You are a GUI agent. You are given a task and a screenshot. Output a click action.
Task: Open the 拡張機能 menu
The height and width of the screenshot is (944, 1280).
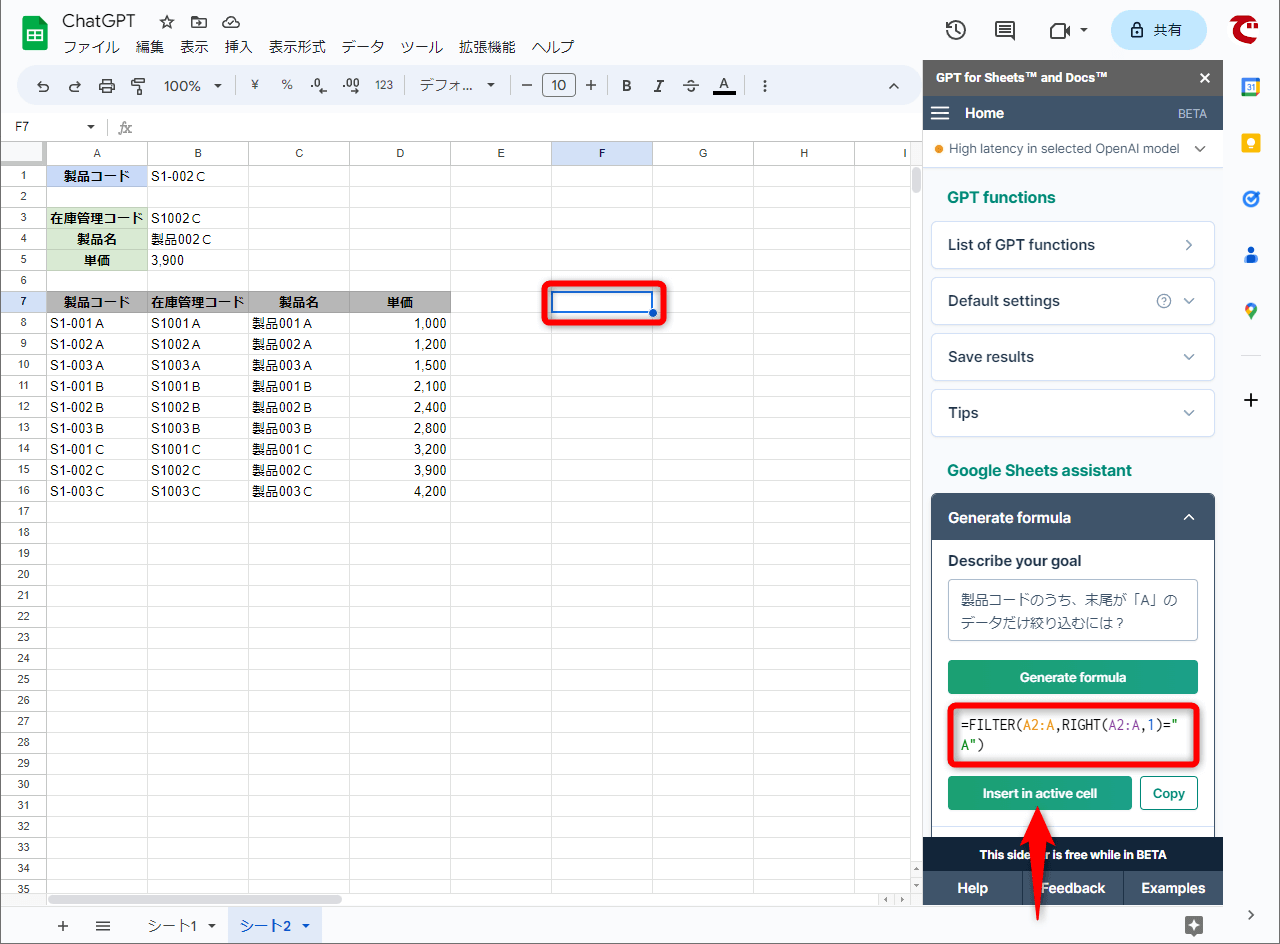click(x=487, y=47)
